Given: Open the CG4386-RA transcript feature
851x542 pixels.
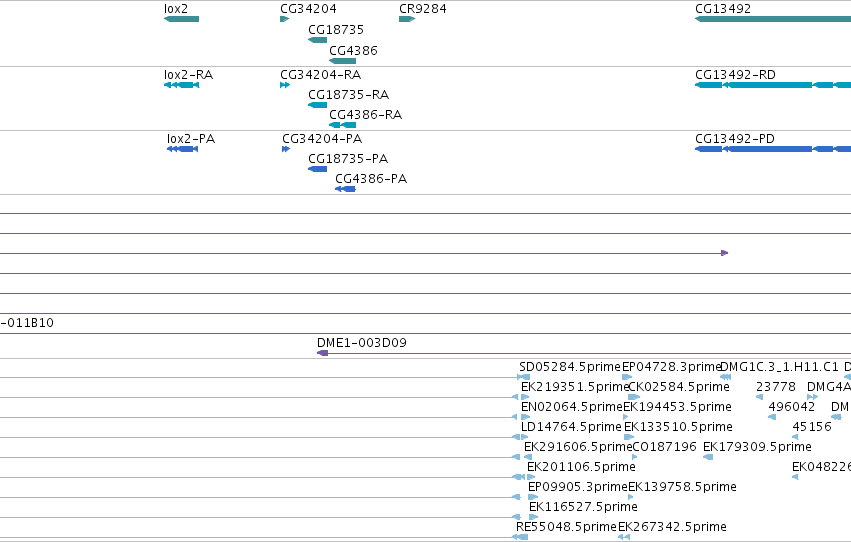Looking at the screenshot, I should pos(342,125).
